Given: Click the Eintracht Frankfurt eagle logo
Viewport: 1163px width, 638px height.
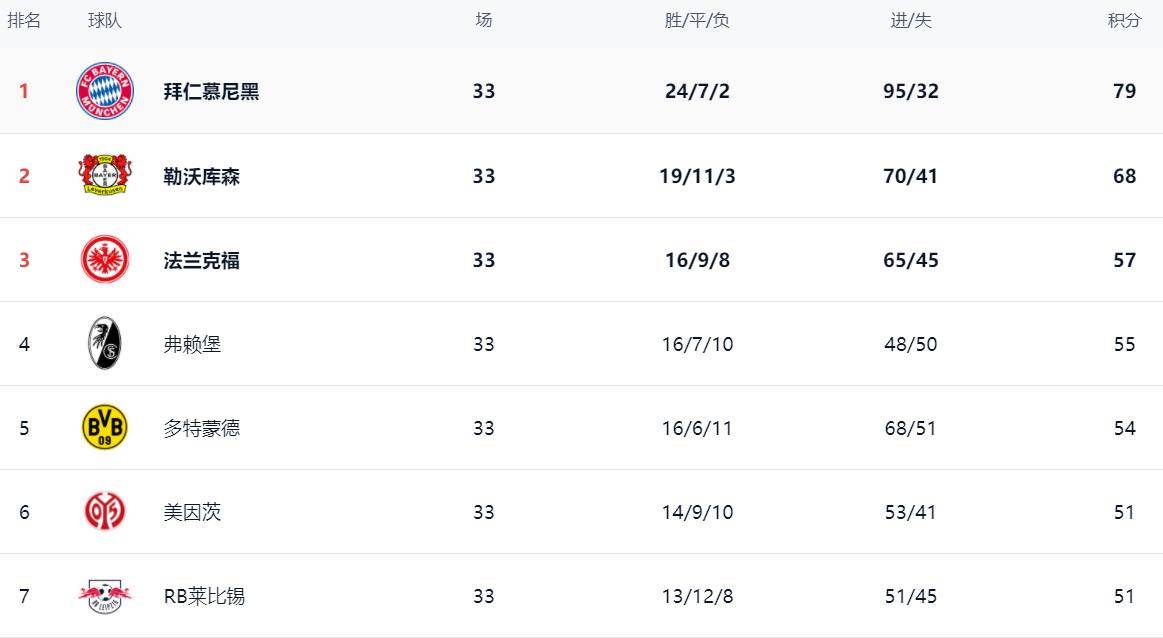Looking at the screenshot, I should pos(105,260).
